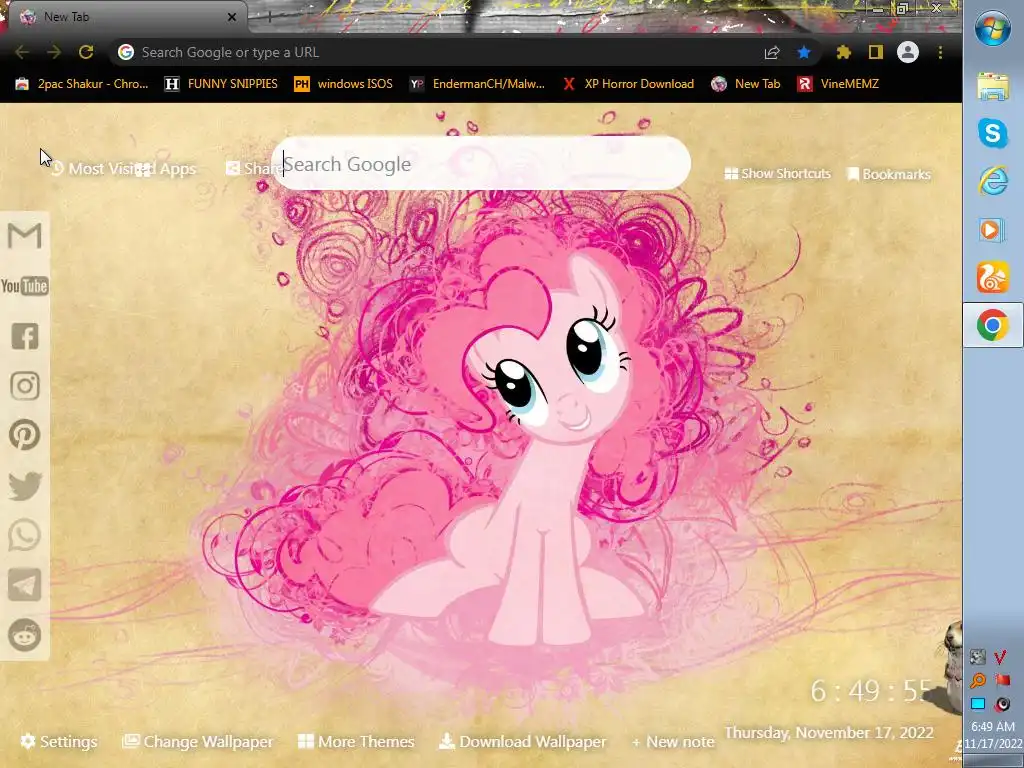
Task: Open WhatsApp shortcut in sidebar
Action: (x=25, y=536)
